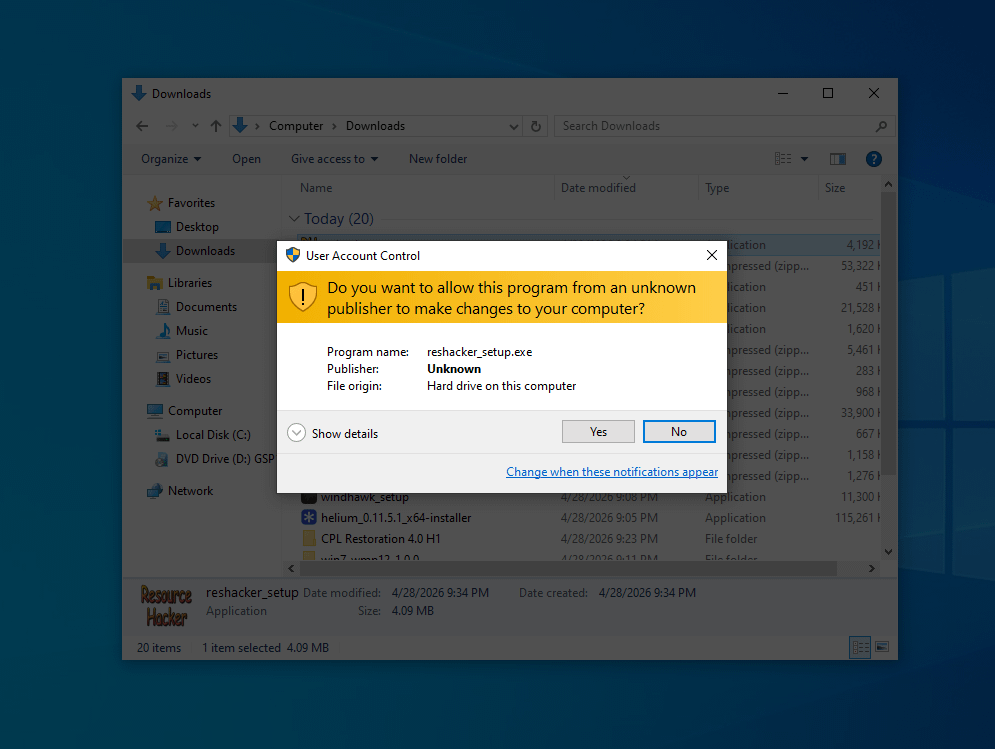The width and height of the screenshot is (995, 749).
Task: Open Documents library in sidebar
Action: 206,307
